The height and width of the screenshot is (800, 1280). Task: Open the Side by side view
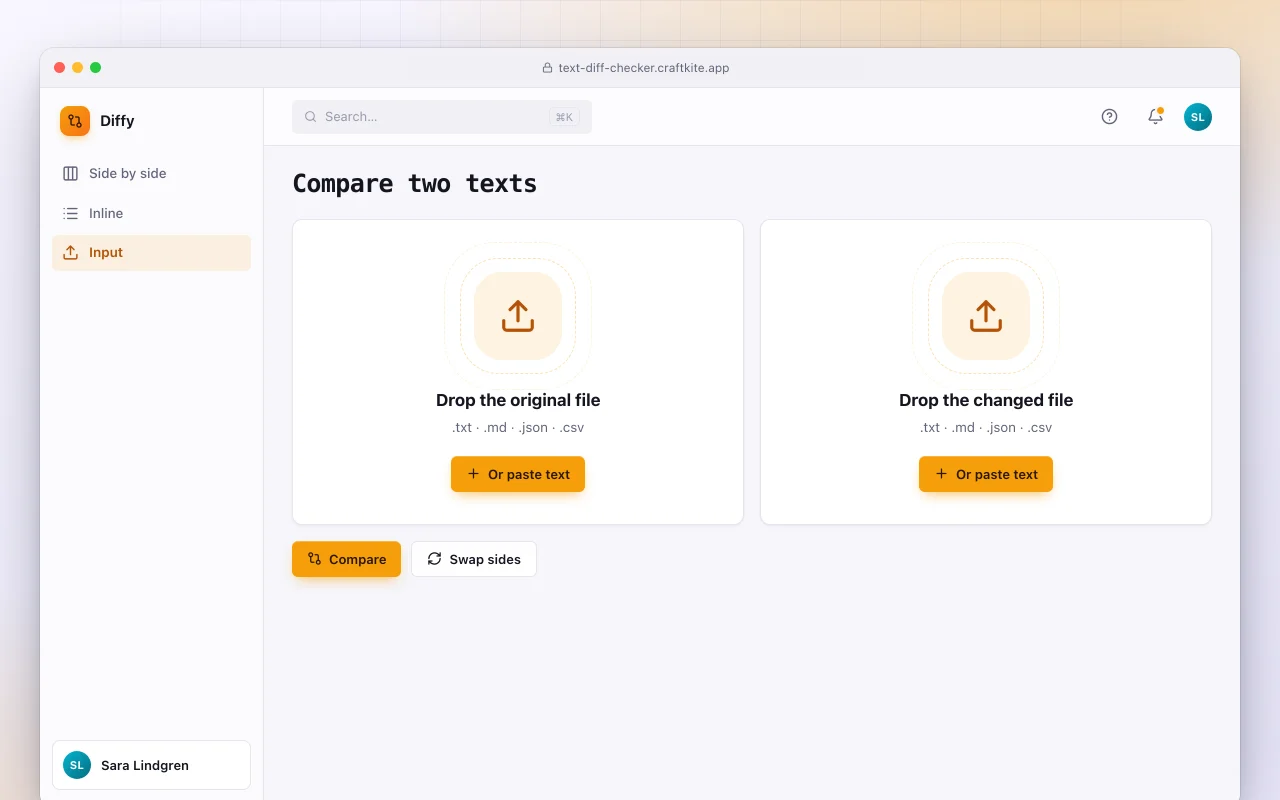151,173
